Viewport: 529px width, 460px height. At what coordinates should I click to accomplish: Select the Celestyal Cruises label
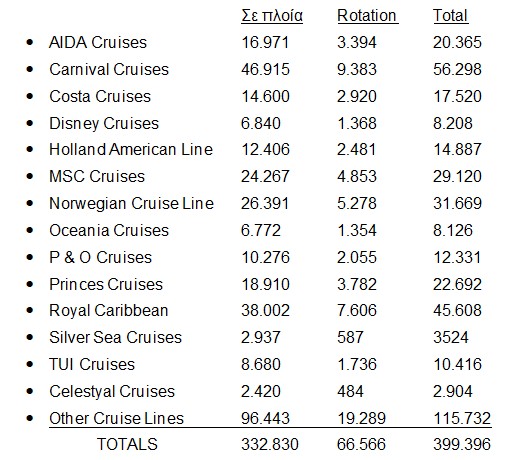112,391
